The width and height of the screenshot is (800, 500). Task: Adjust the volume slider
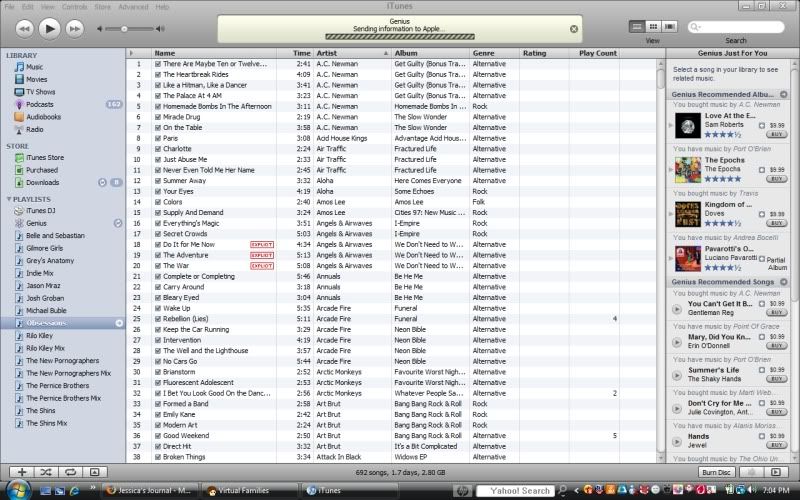click(124, 29)
